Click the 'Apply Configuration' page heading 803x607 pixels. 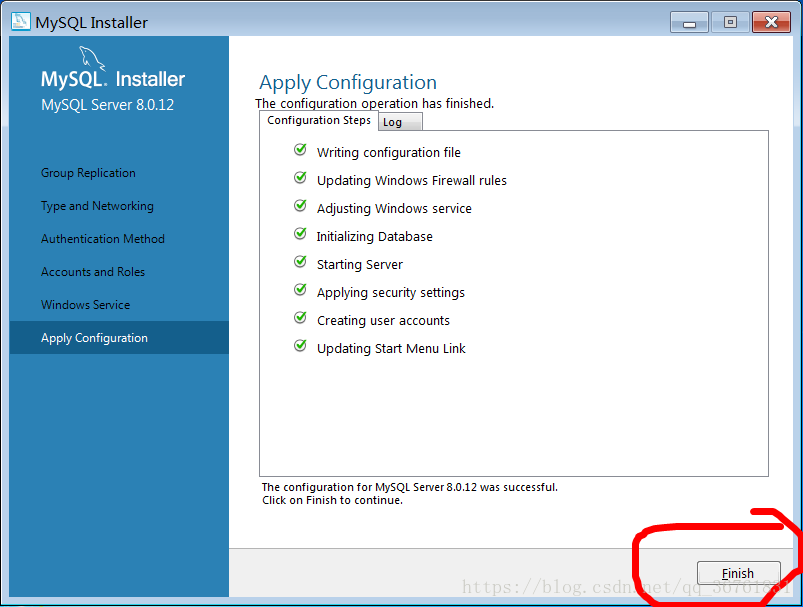click(x=348, y=82)
